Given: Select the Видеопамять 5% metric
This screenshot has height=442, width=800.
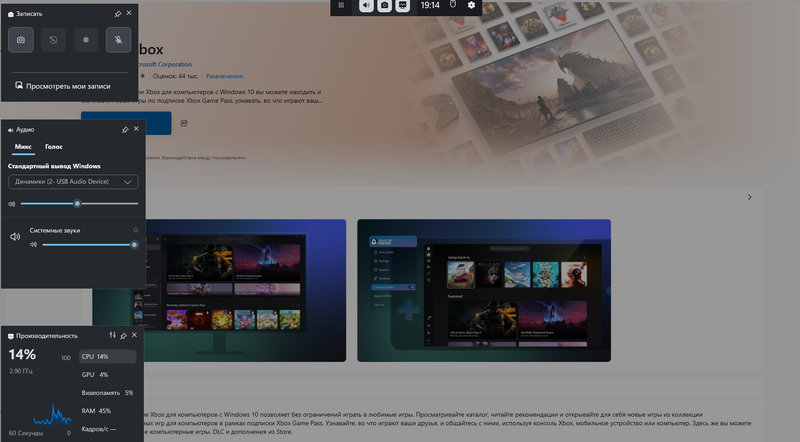Looking at the screenshot, I should pyautogui.click(x=108, y=392).
